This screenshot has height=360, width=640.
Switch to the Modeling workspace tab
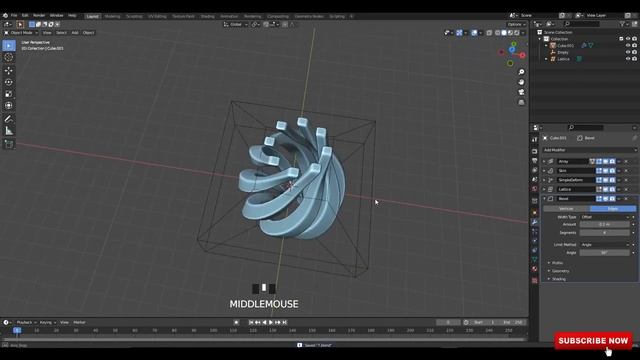pos(112,16)
